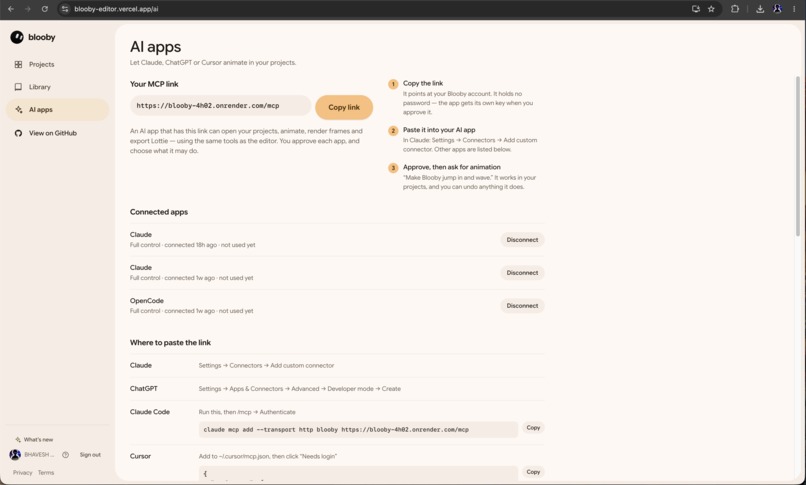Click the OpenCode app name

click(x=146, y=301)
